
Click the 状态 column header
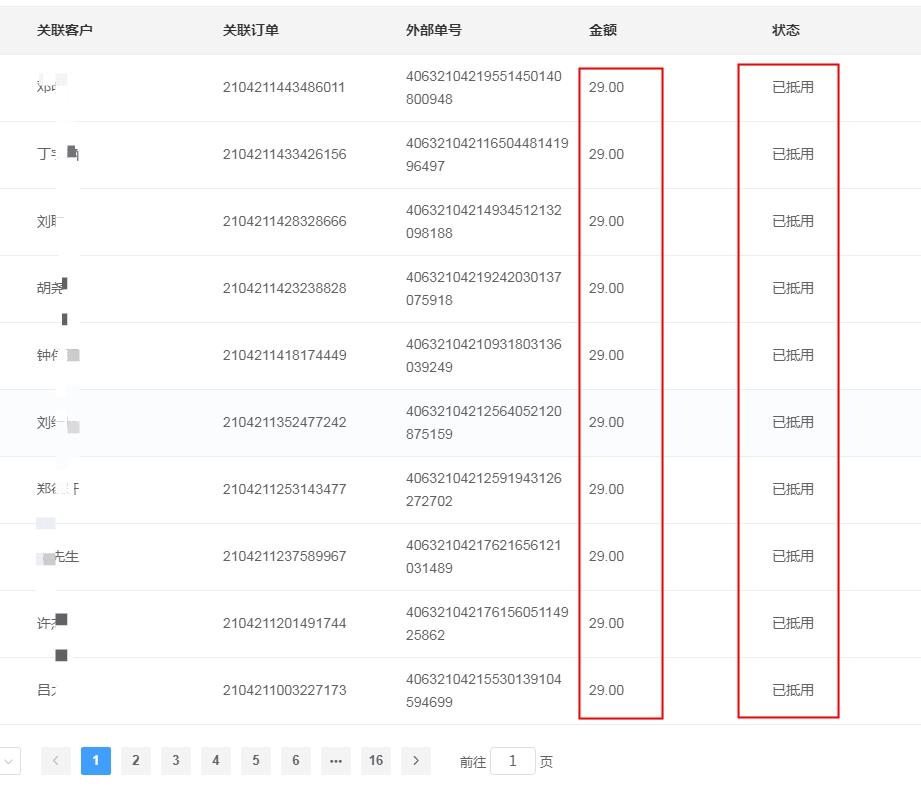pyautogui.click(x=786, y=30)
